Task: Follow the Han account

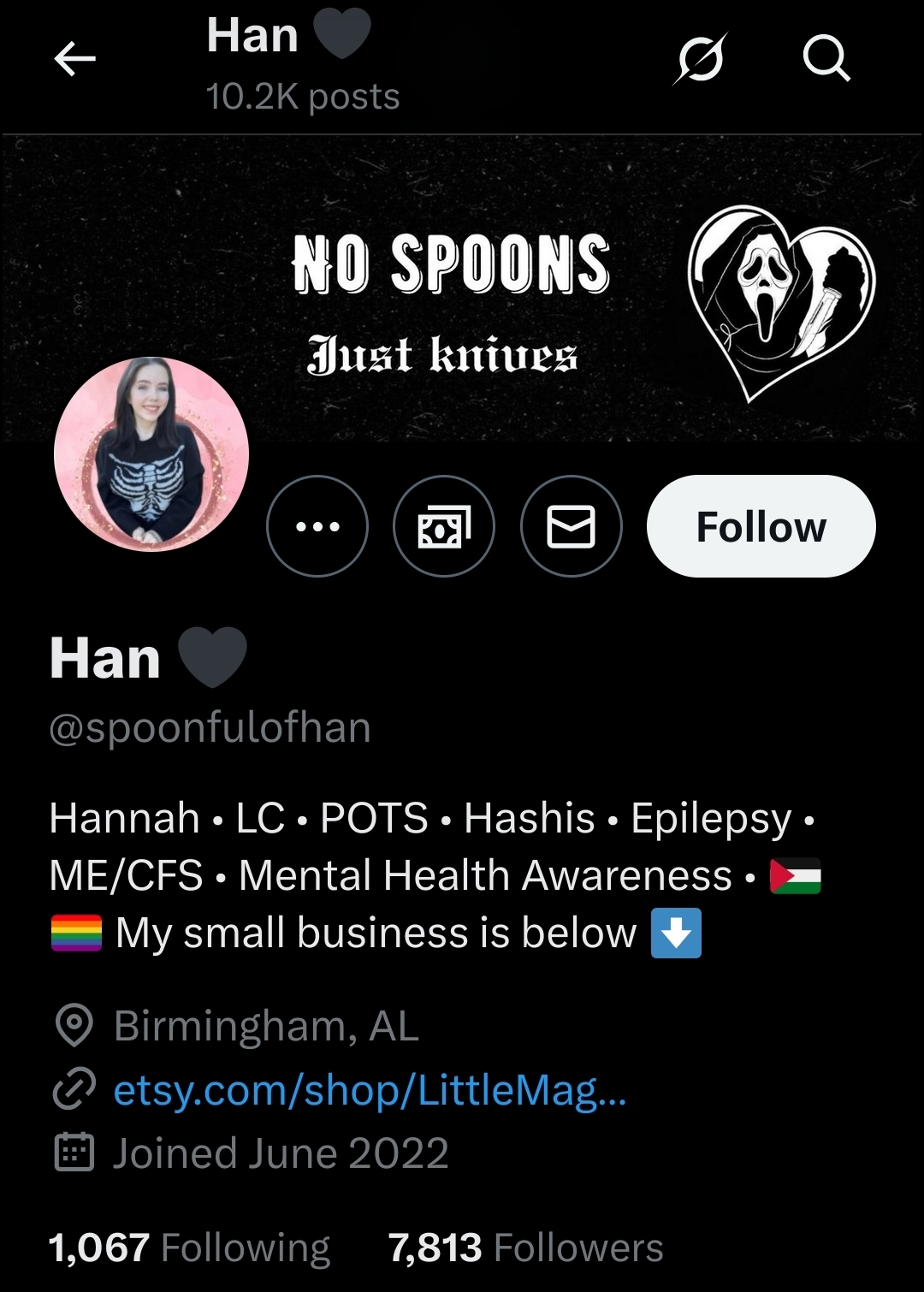Action: click(761, 526)
